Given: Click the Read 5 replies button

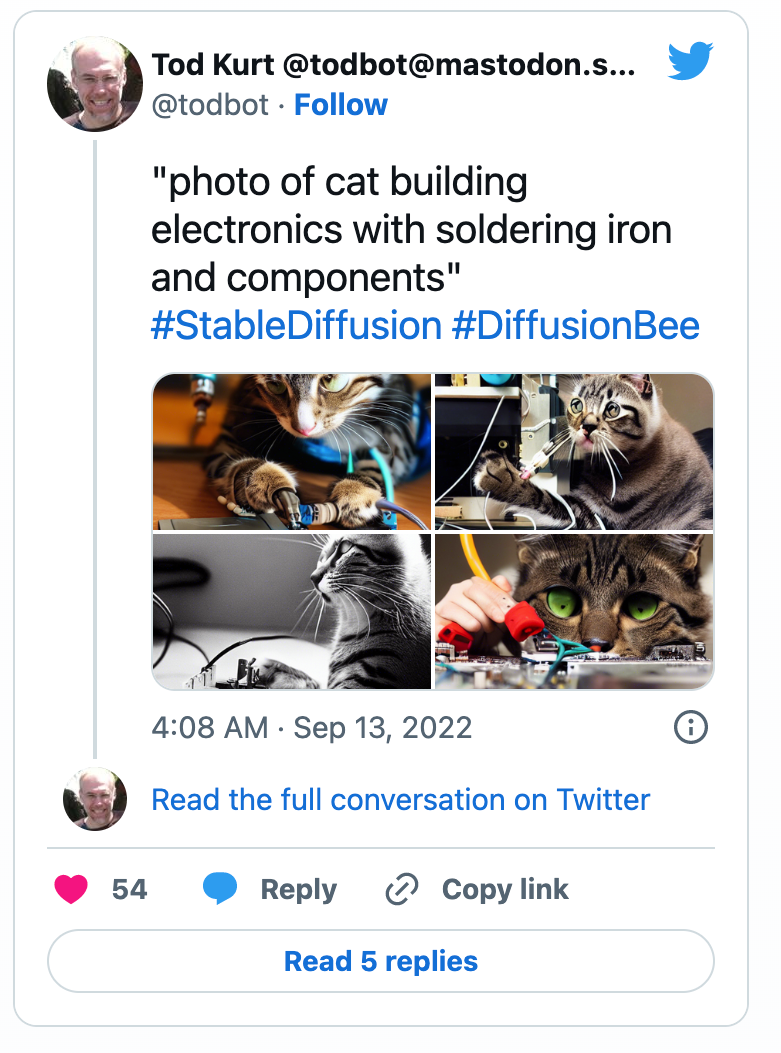Looking at the screenshot, I should pyautogui.click(x=381, y=961).
